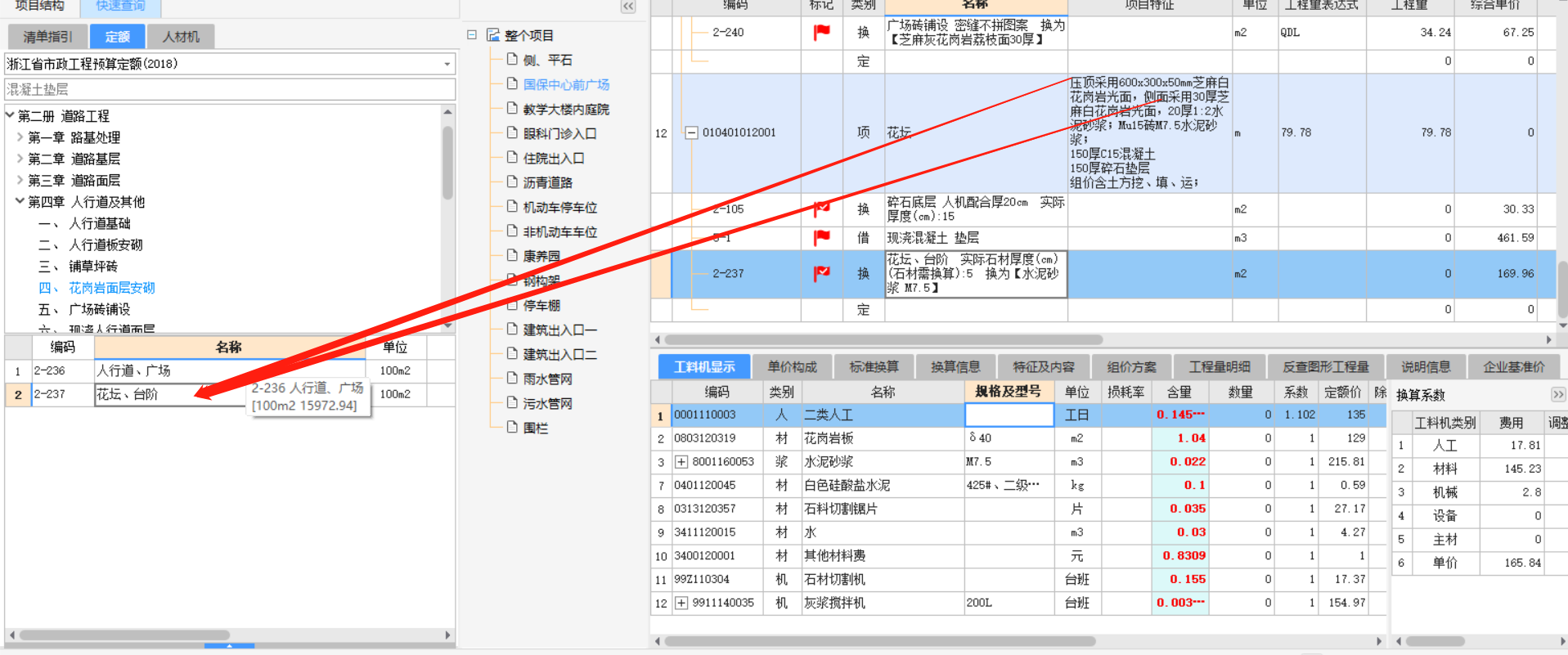Expand the 换算系数 panel chevron icon
This screenshot has width=1568, height=655.
tap(1558, 394)
